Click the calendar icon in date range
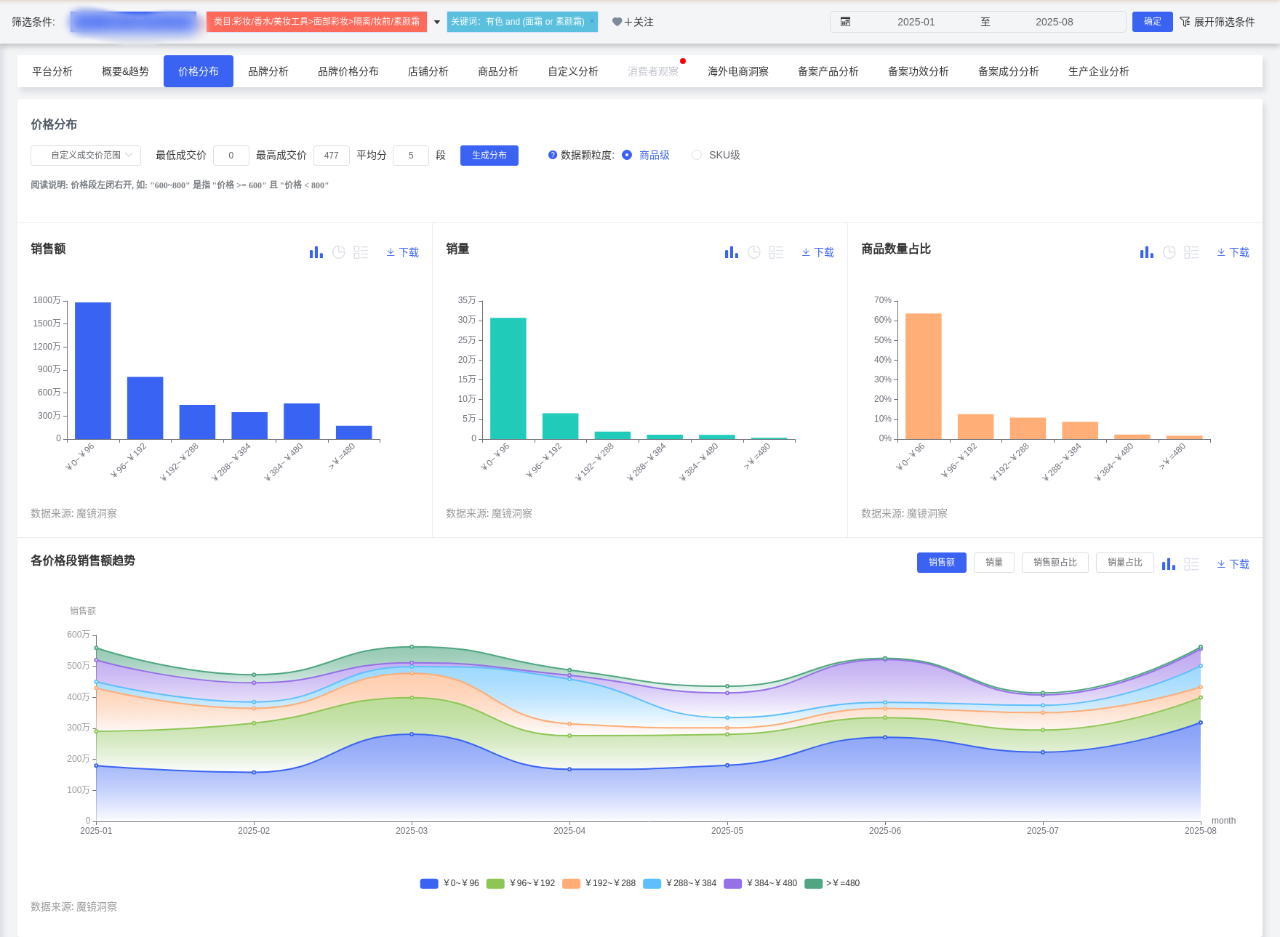The image size is (1280, 937). 845,22
